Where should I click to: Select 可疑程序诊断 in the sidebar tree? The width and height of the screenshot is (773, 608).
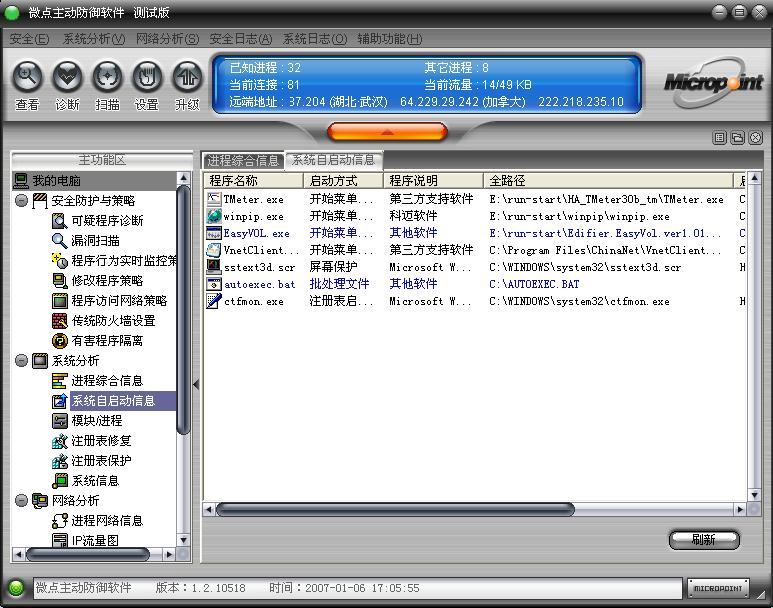(x=107, y=220)
